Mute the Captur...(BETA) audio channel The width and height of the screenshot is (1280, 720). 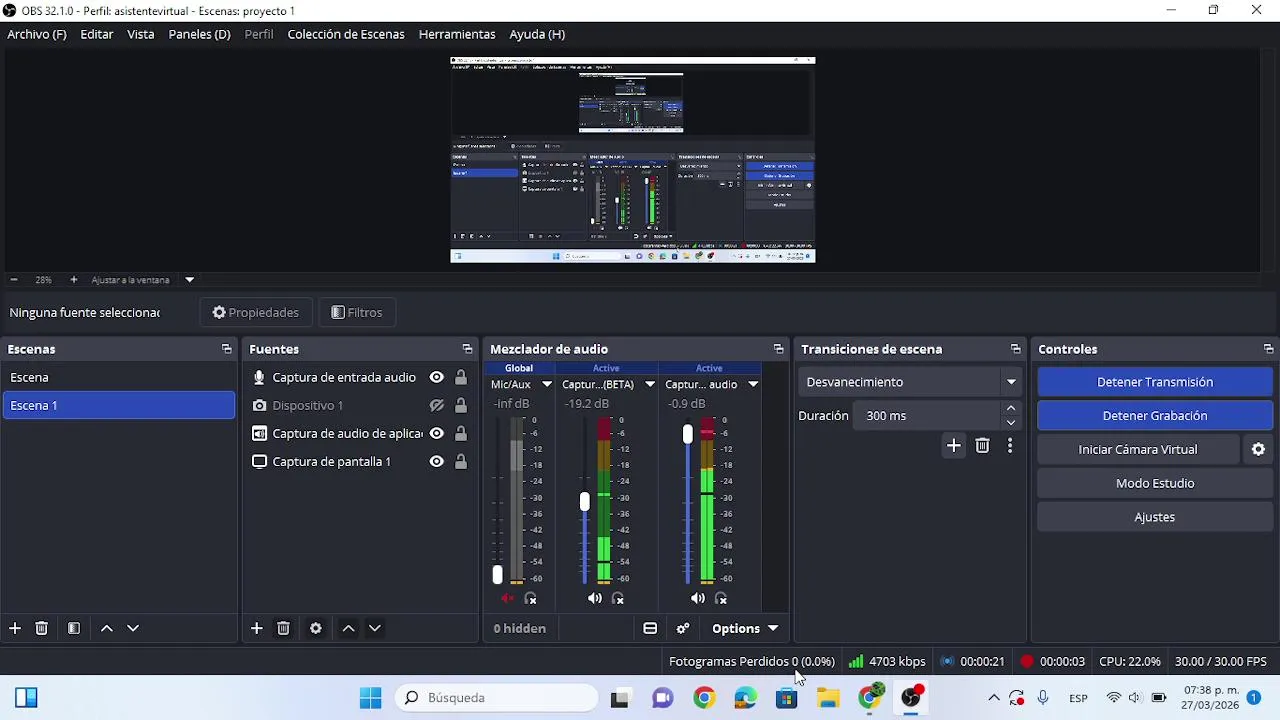coord(595,598)
